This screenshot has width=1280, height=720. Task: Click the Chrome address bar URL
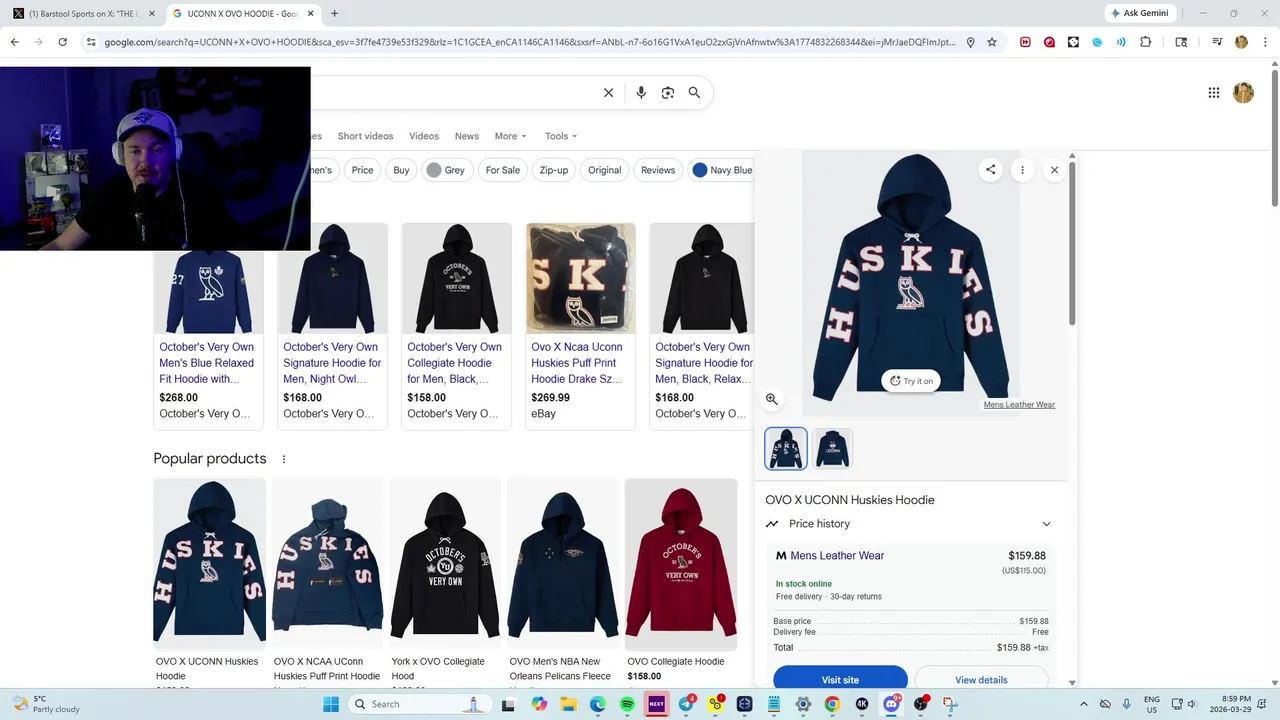tap(530, 42)
